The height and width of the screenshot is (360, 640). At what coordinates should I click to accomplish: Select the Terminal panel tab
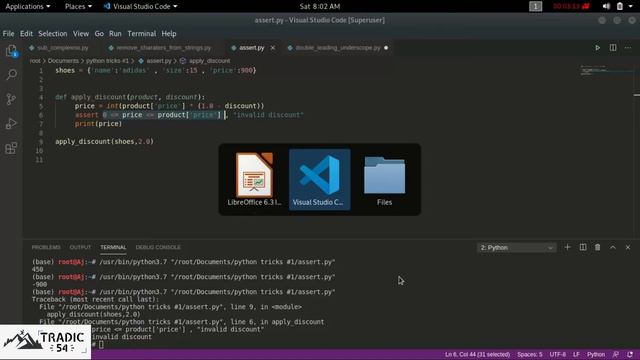pyautogui.click(x=113, y=247)
